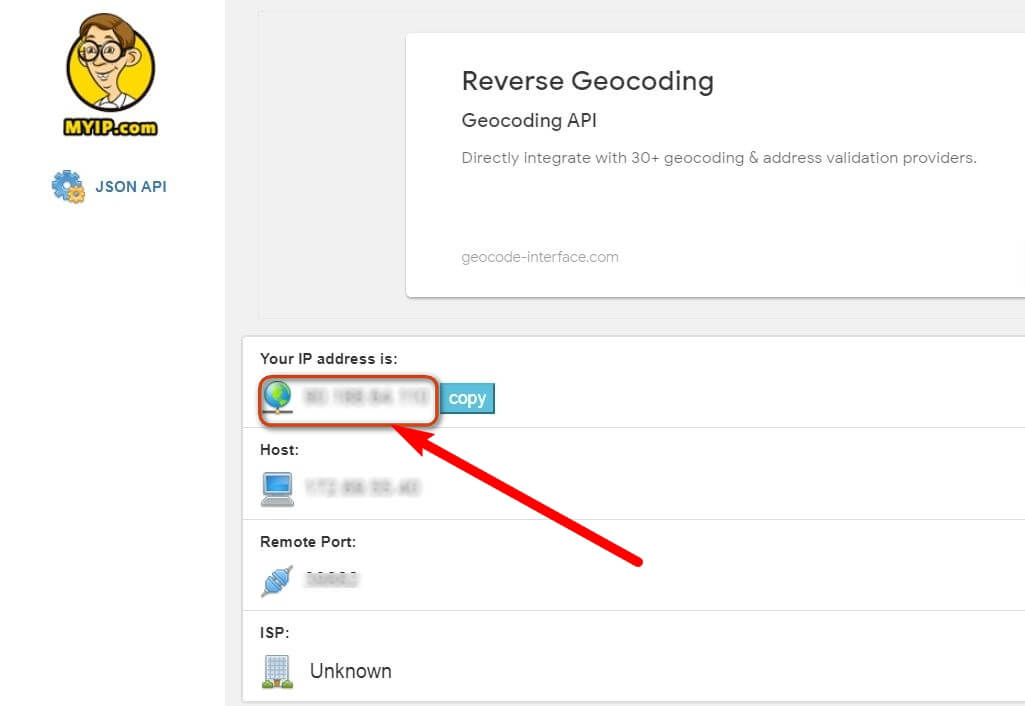The image size is (1025, 706).
Task: Click the computer icon under Host
Action: (277, 488)
